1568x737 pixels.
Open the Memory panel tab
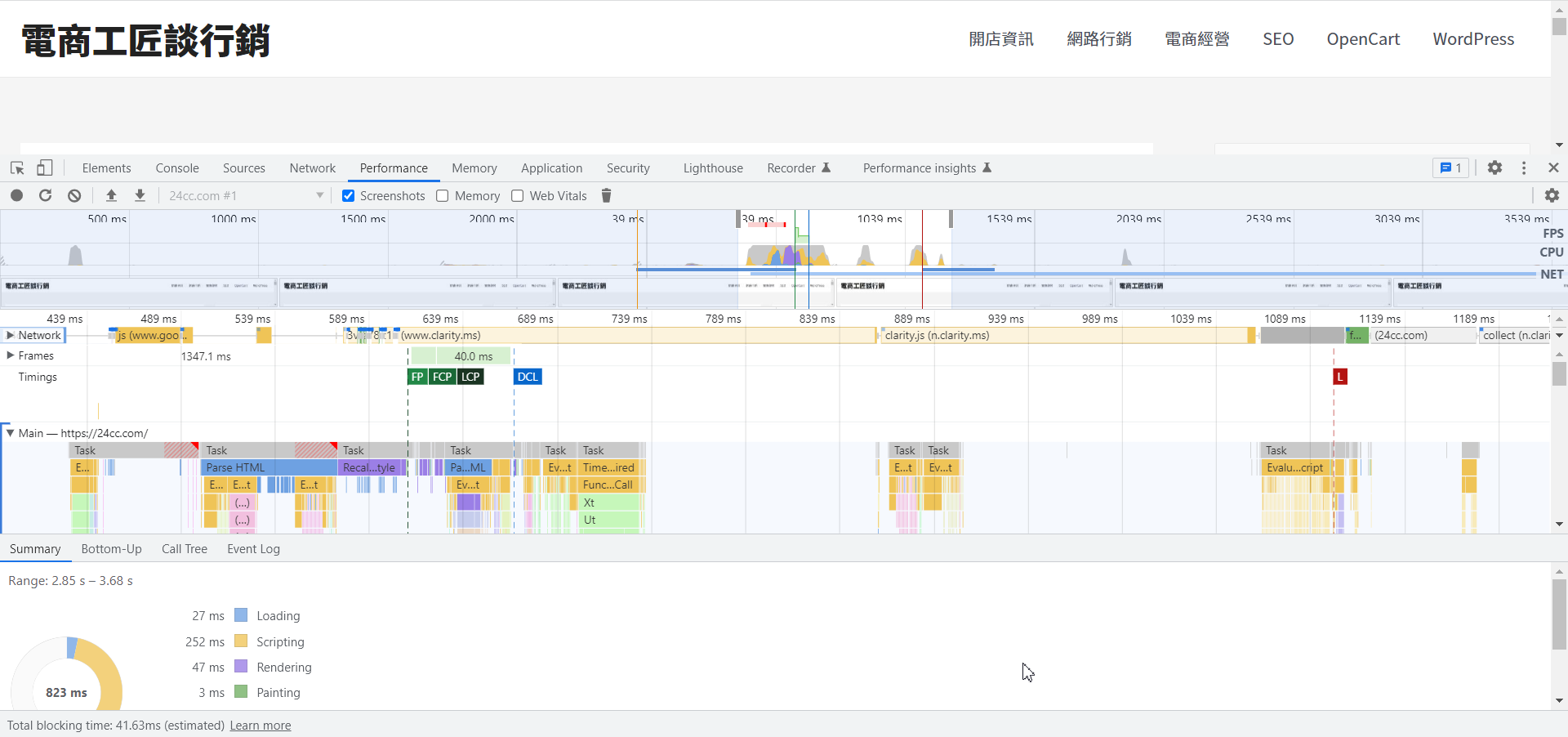point(474,168)
